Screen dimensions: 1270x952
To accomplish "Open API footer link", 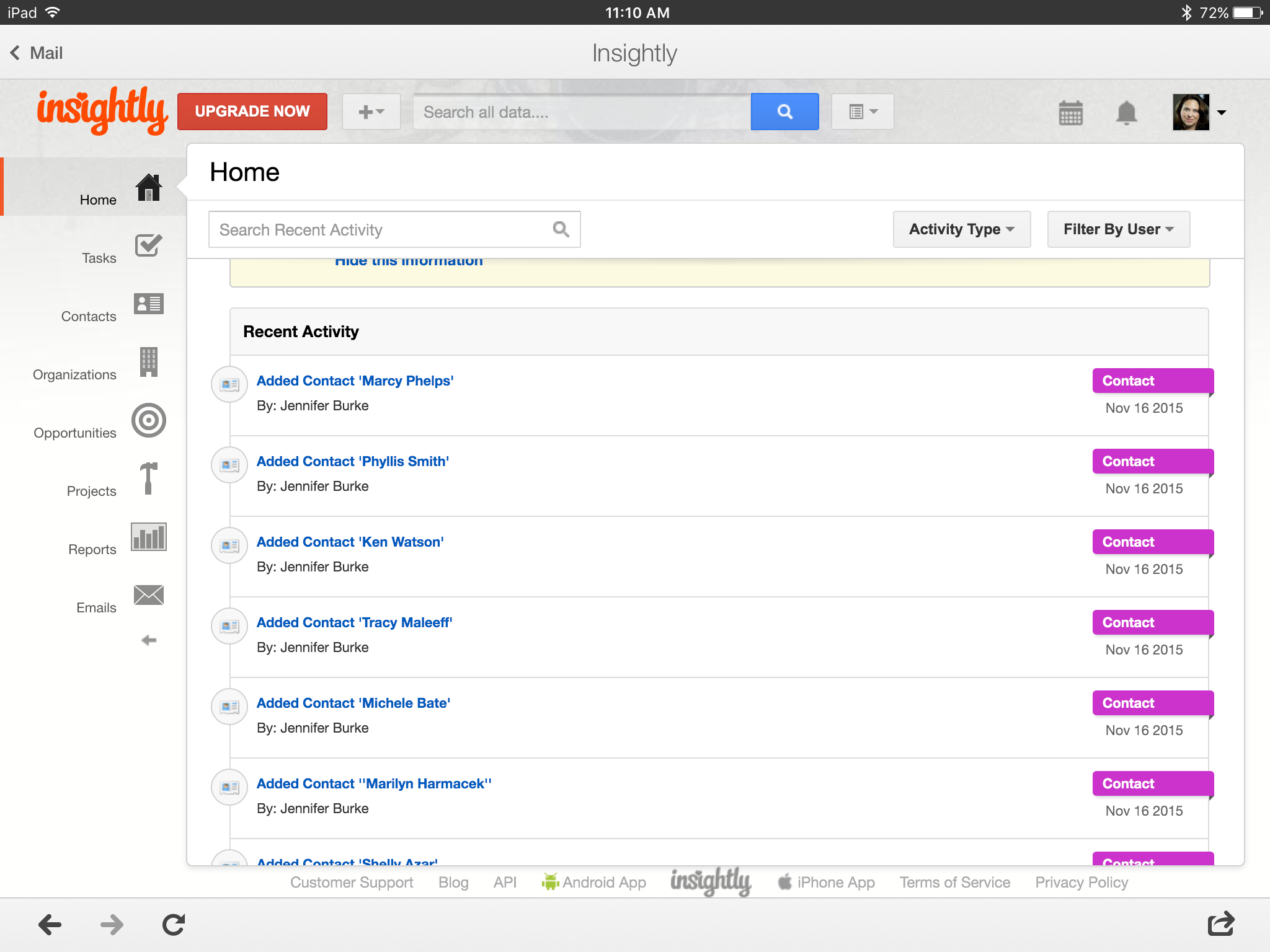I will [x=505, y=882].
